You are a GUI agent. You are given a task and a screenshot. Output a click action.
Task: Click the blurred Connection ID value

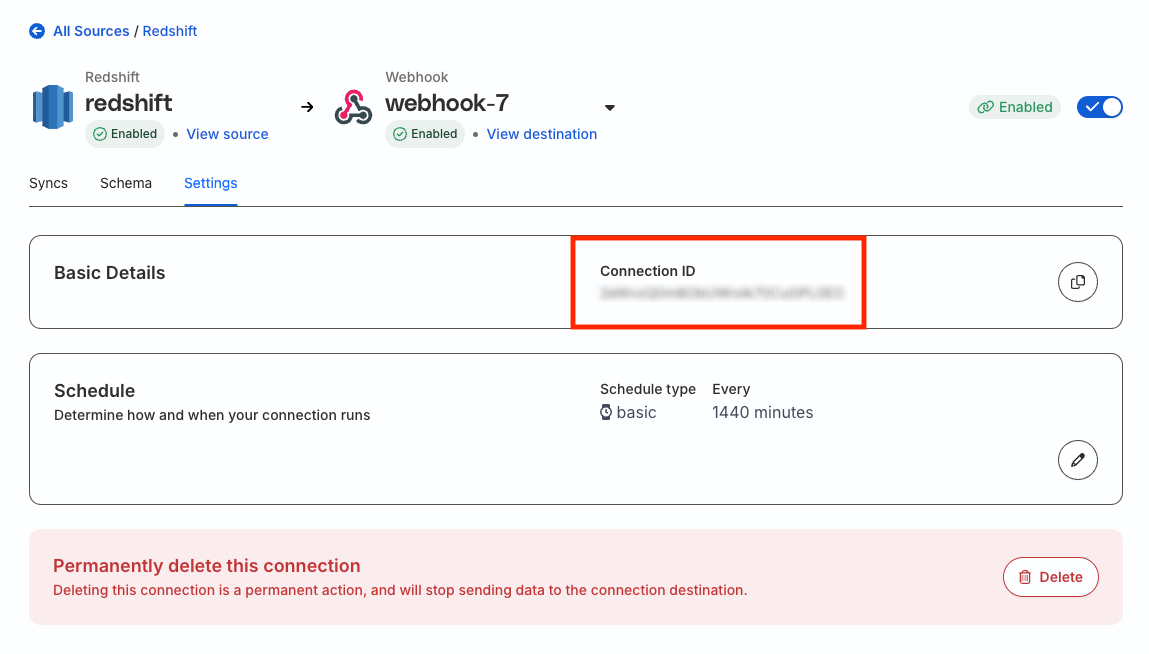click(722, 293)
